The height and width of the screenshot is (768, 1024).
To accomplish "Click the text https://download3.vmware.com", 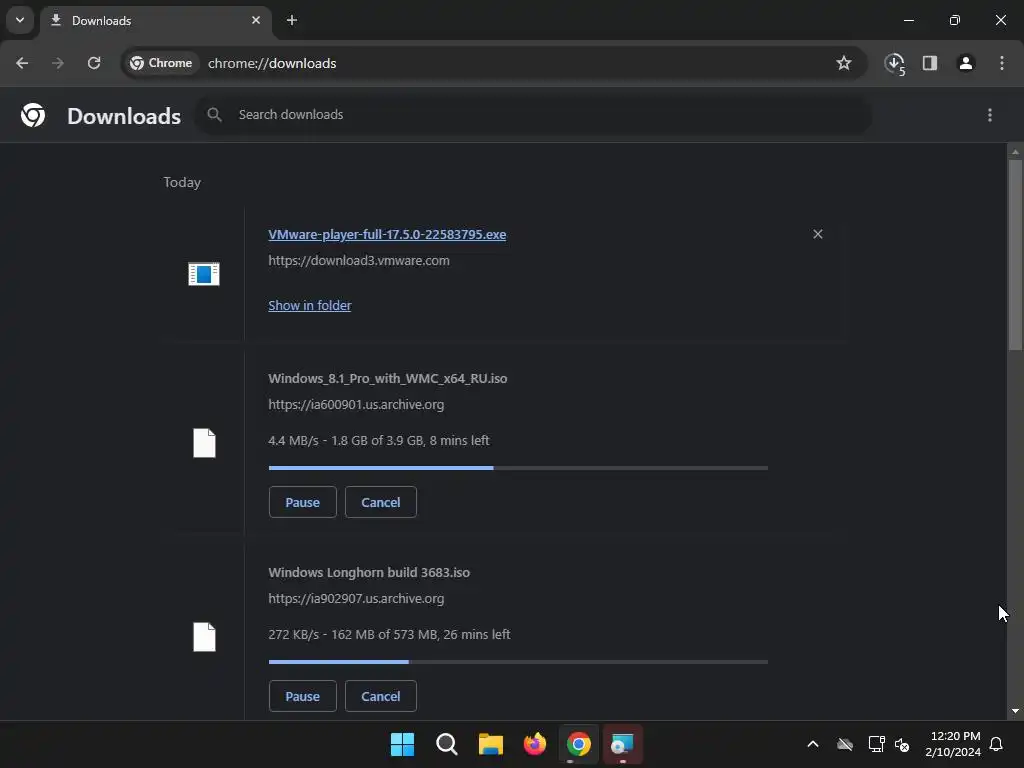I will 359,261.
